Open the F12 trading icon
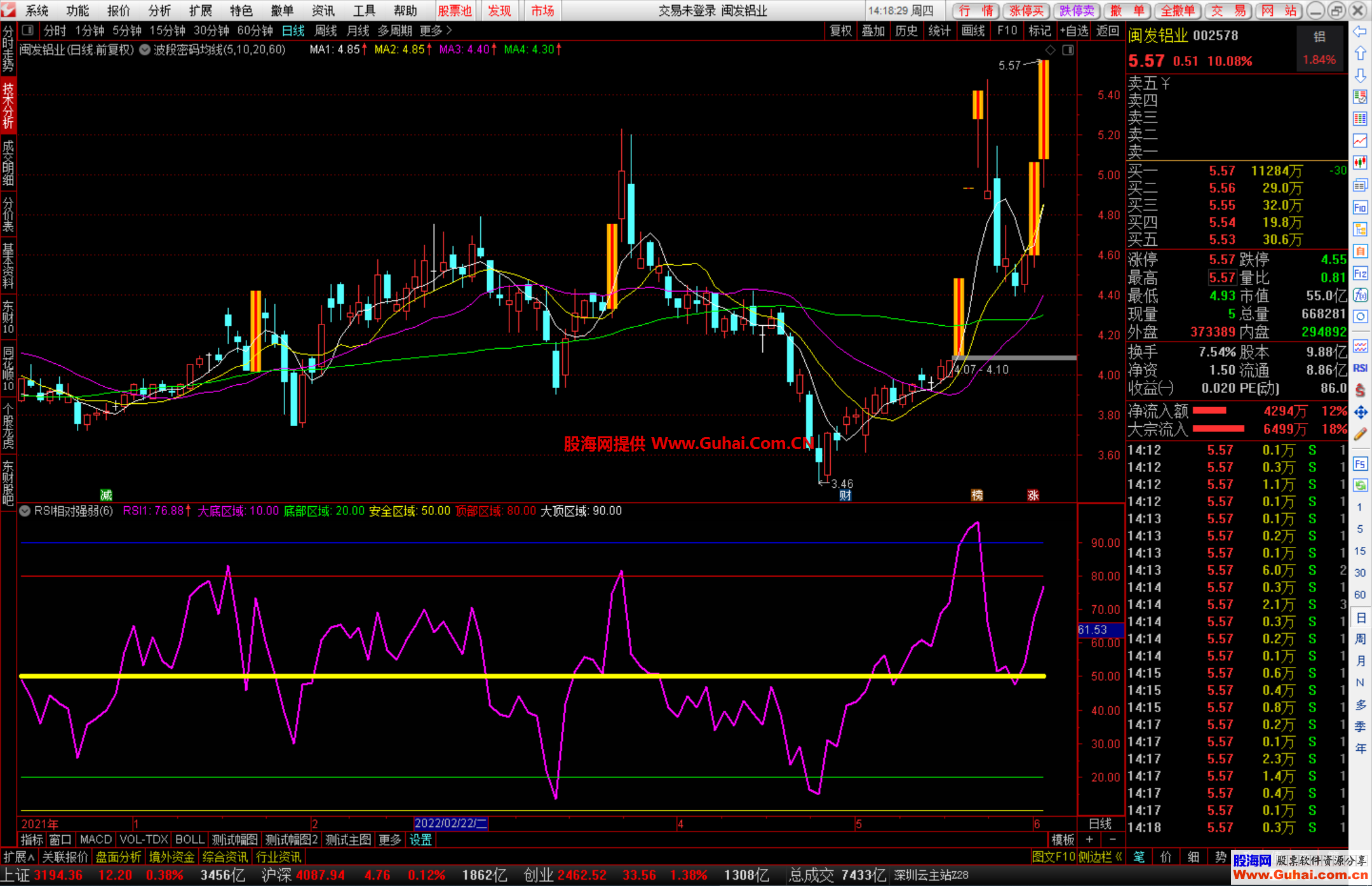The width and height of the screenshot is (1372, 886). pos(1360,274)
